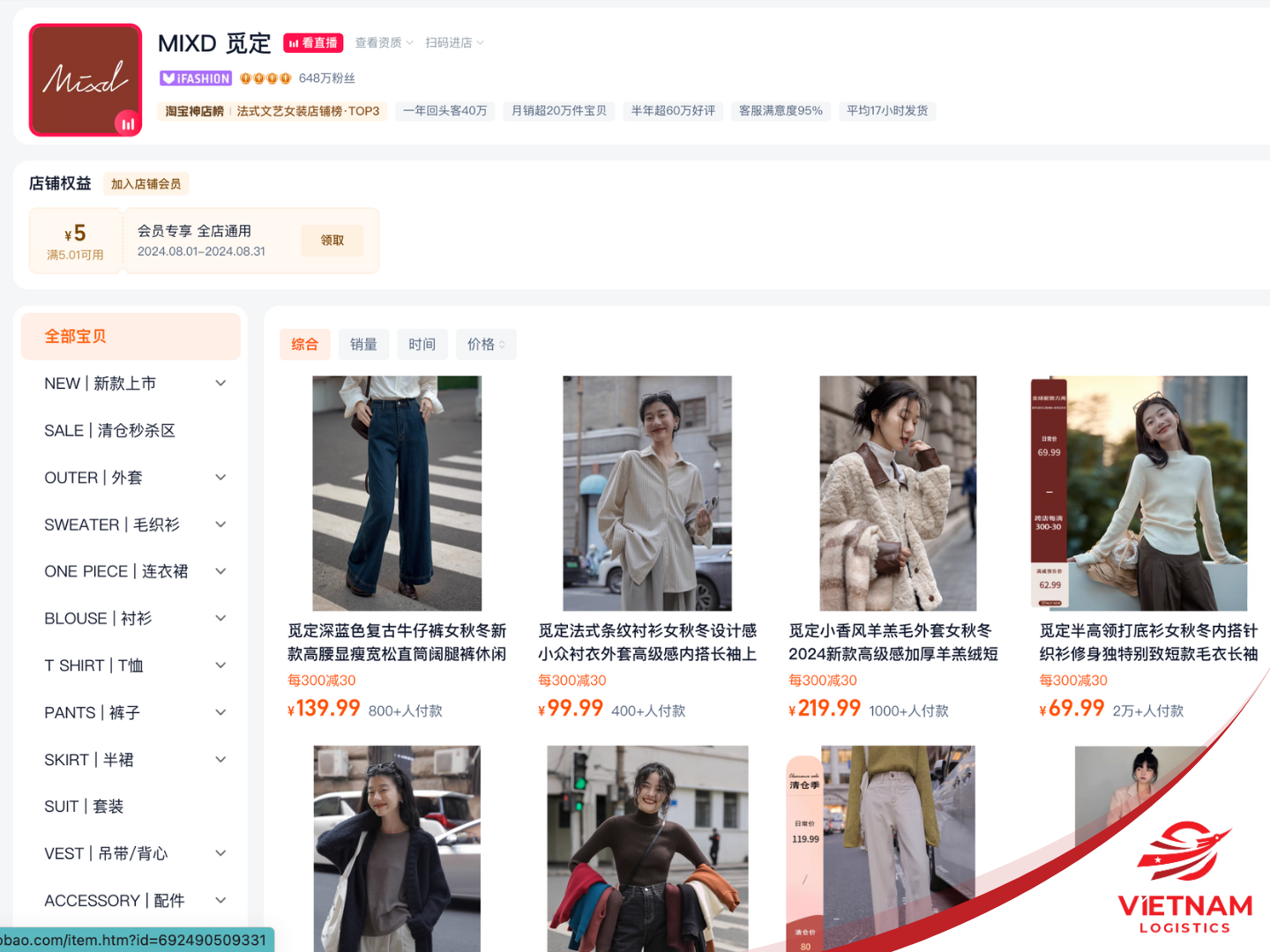Click the ¥139.99 price of the jeans
1270x952 pixels.
324,709
